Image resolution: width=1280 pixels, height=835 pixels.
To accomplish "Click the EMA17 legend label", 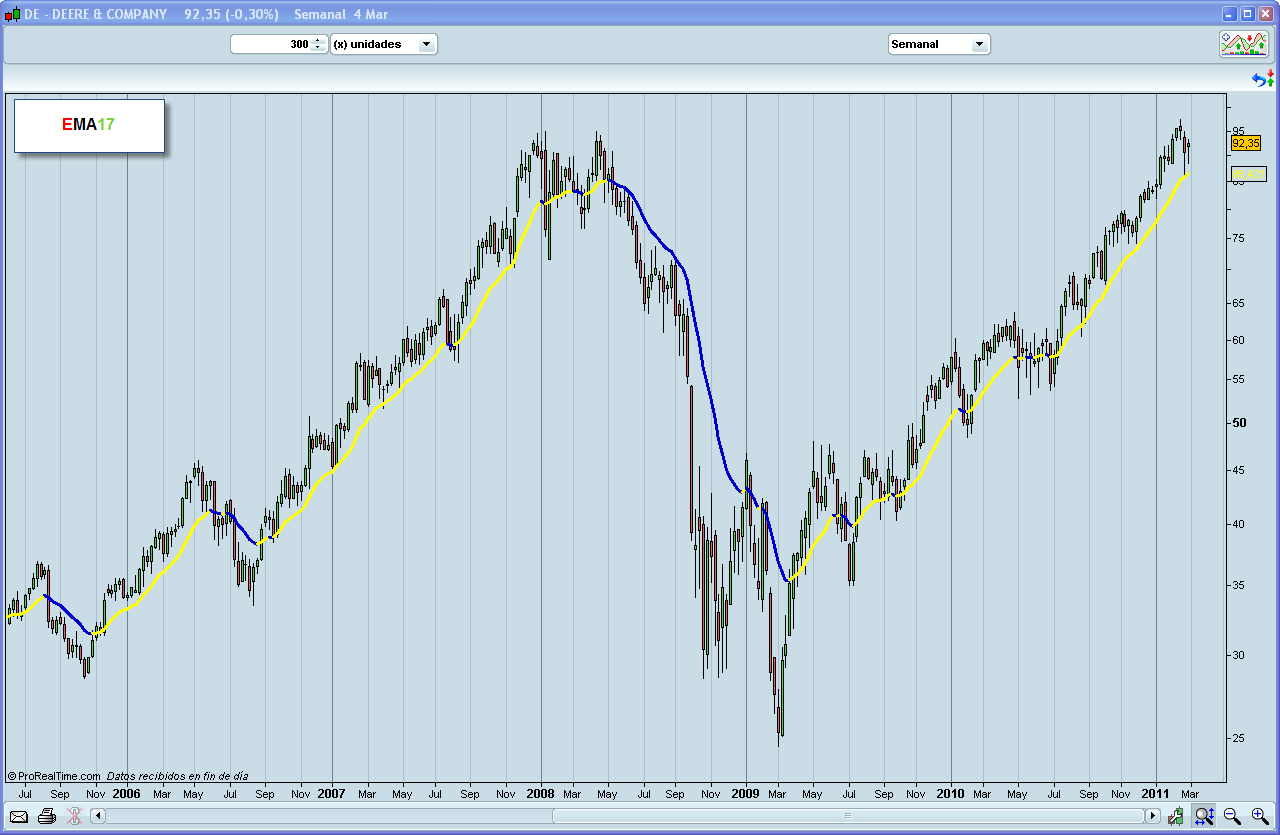I will (87, 125).
